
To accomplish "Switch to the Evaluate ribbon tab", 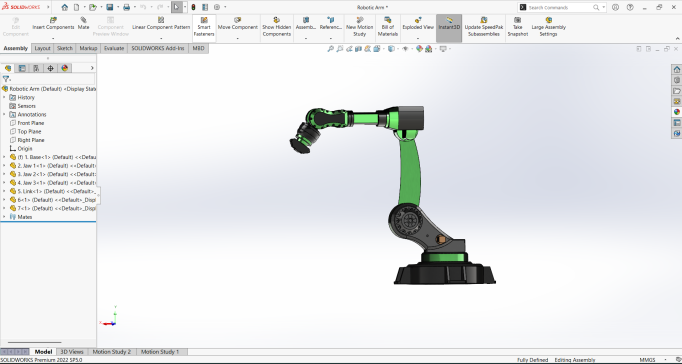I will [114, 48].
